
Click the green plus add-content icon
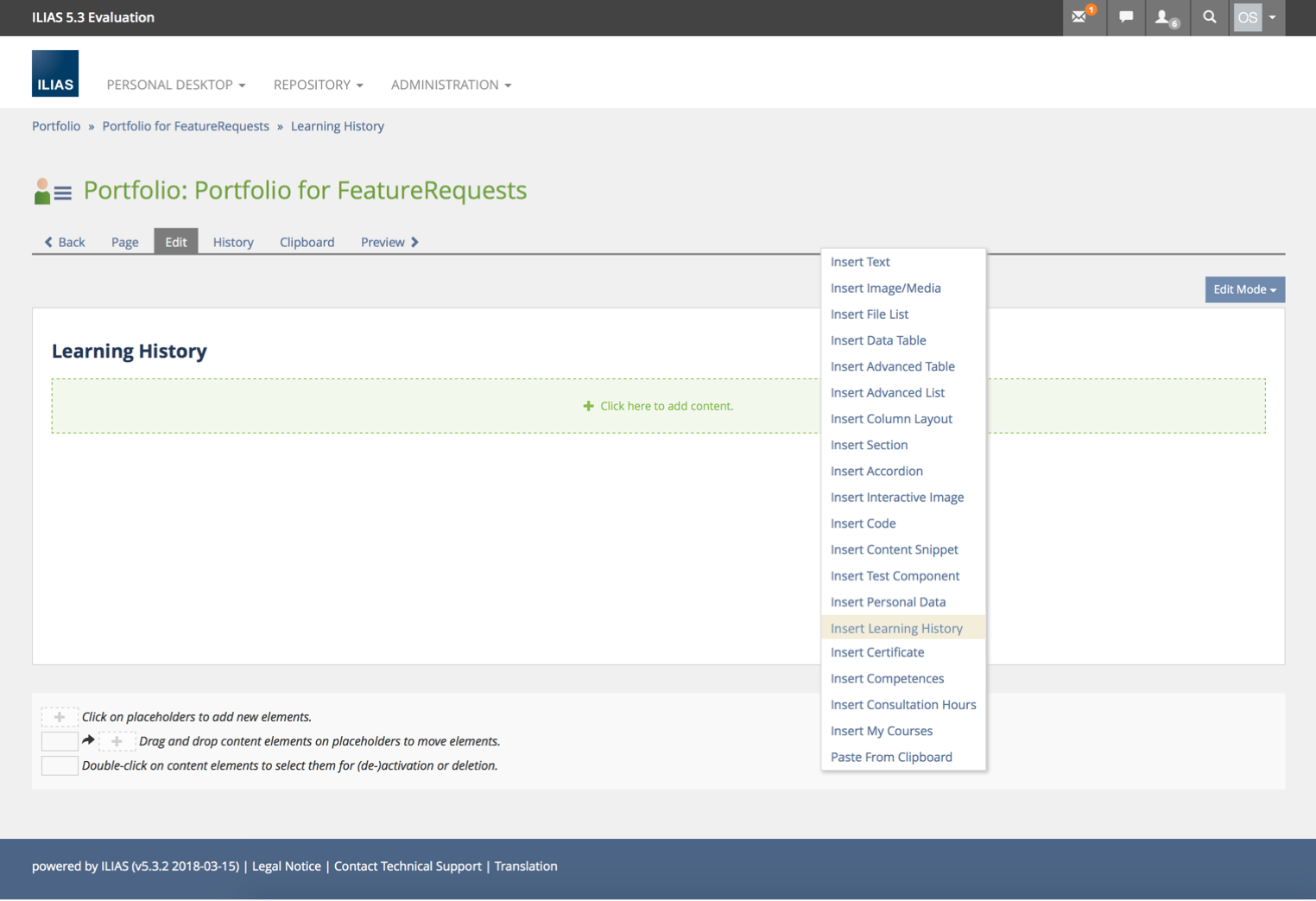coord(588,406)
